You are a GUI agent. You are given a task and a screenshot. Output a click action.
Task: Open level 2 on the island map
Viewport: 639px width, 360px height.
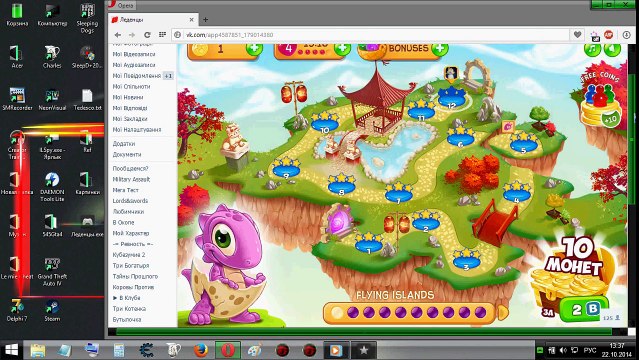click(x=426, y=221)
